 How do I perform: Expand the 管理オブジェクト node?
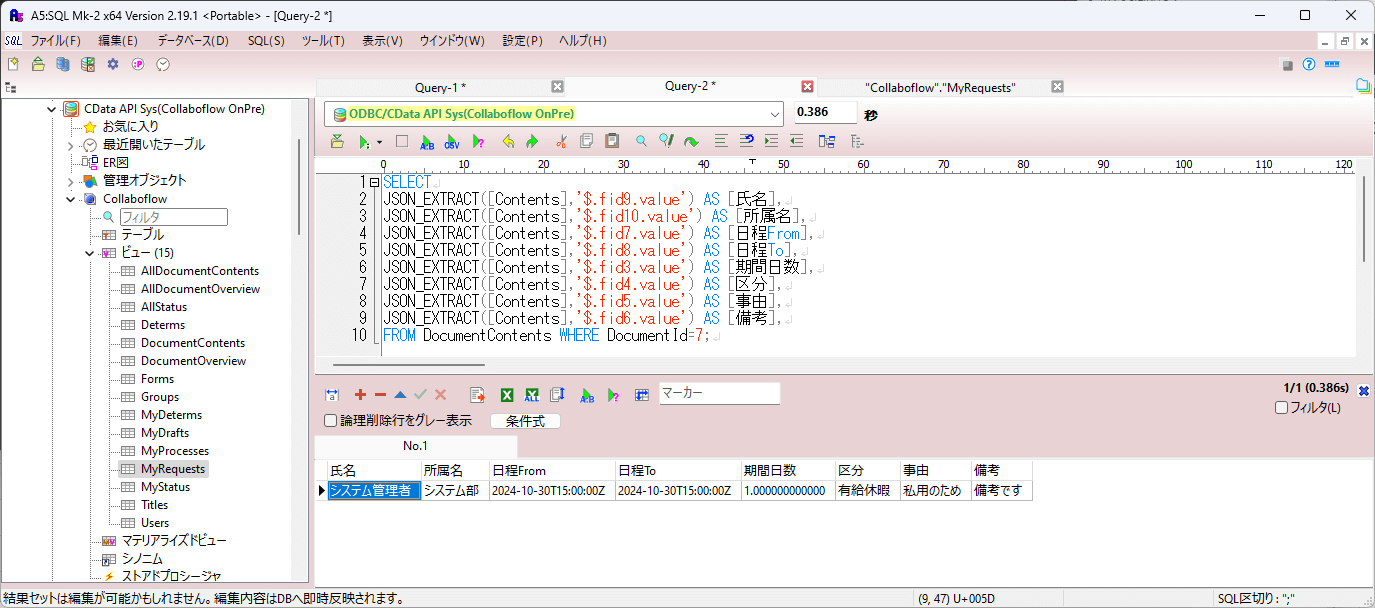coord(71,181)
